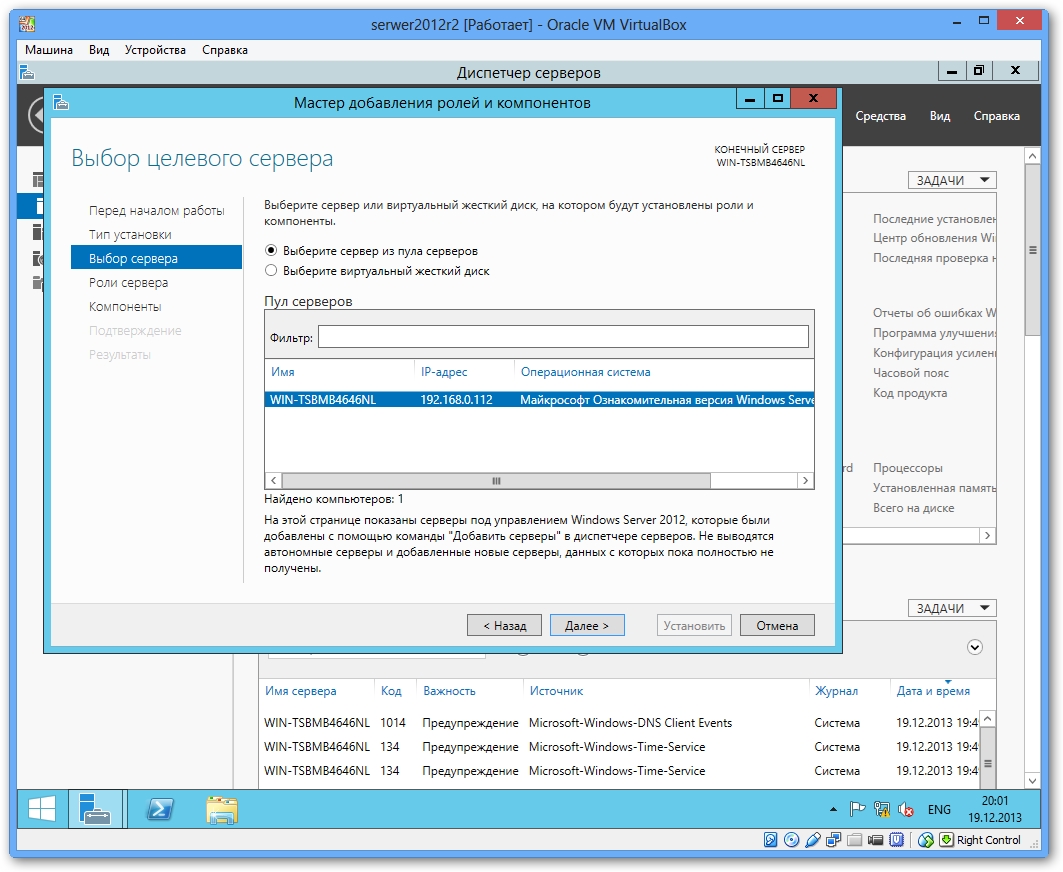Select Выбор сервера wizard step
Screen dimensions: 1063x872
coord(157,258)
